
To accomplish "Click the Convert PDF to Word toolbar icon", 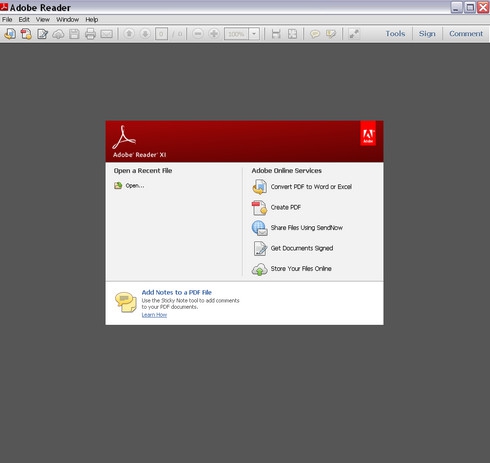I will point(10,34).
